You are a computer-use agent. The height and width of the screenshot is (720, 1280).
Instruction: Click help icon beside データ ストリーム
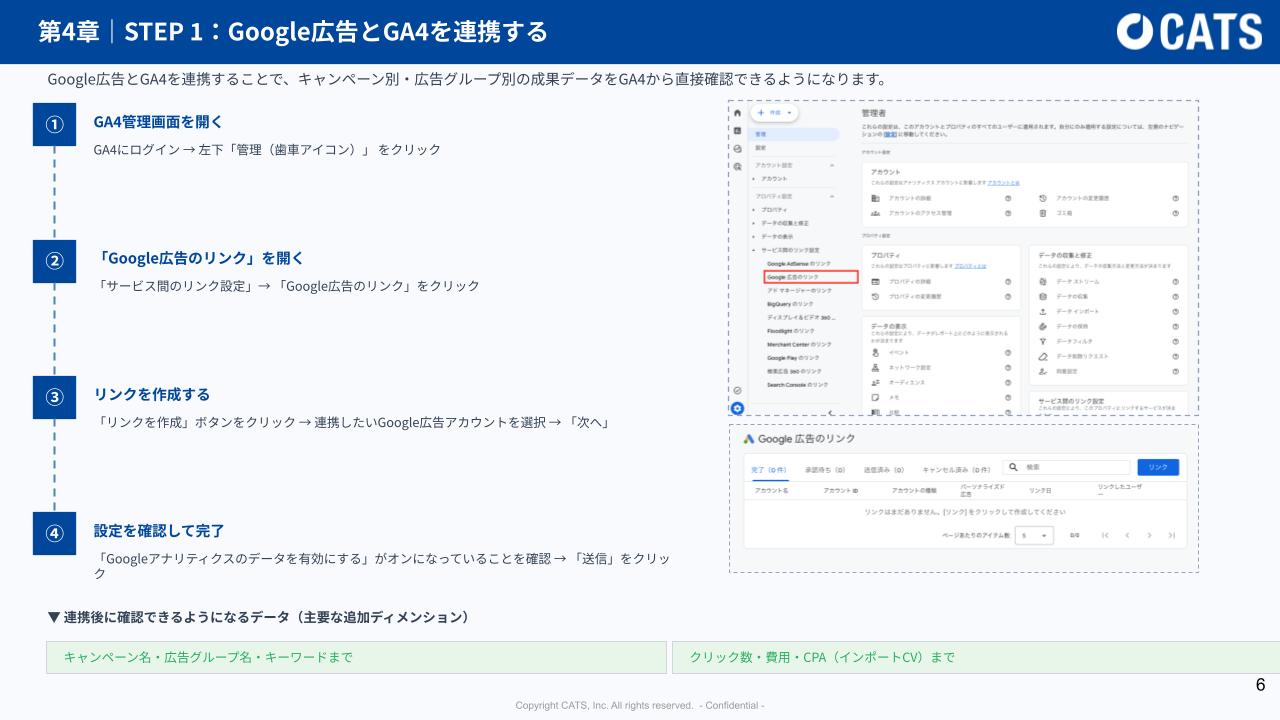pos(1175,282)
